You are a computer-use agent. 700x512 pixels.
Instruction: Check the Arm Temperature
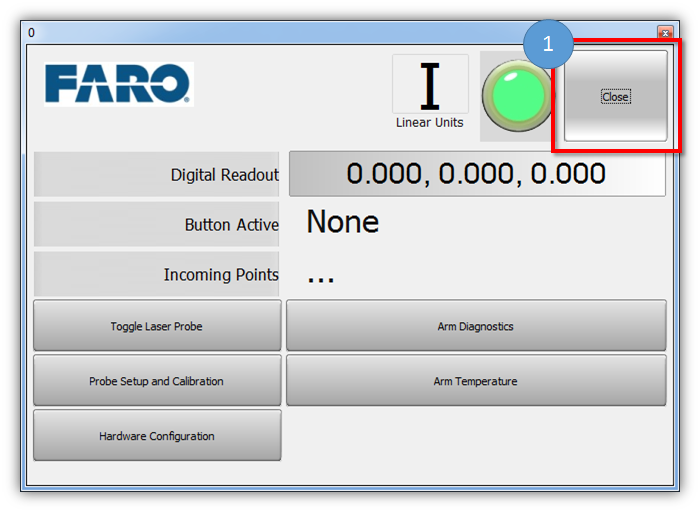(x=476, y=381)
